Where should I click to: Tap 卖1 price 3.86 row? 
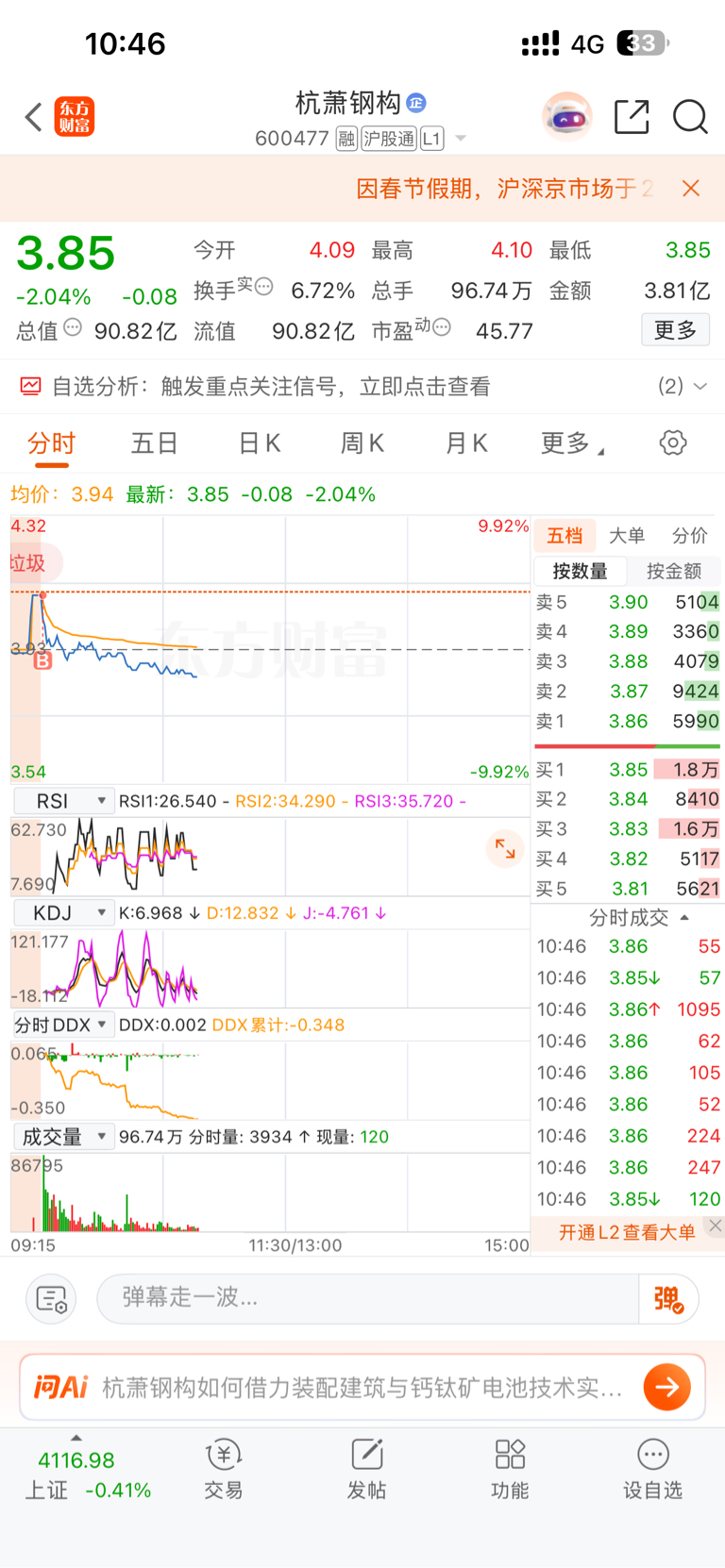coord(627,721)
